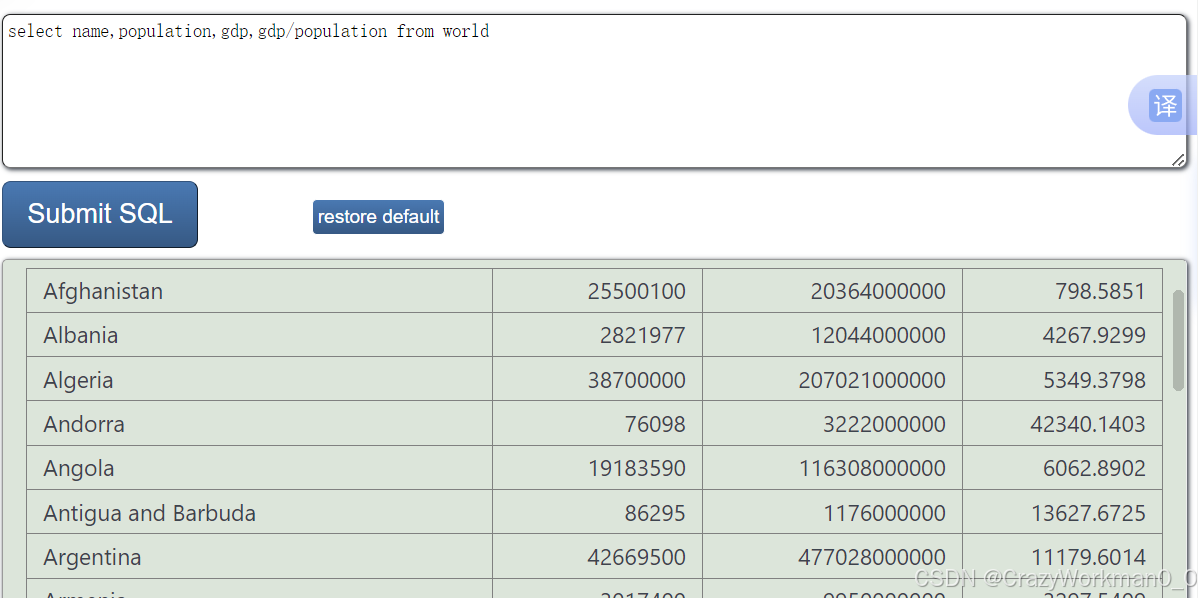Click the blue 译 translate icon

[1166, 105]
